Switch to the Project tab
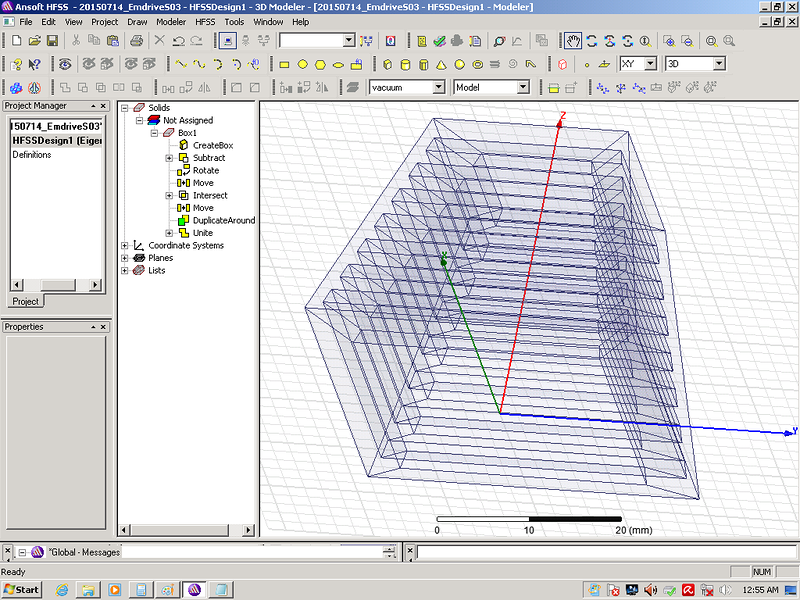 pos(26,301)
